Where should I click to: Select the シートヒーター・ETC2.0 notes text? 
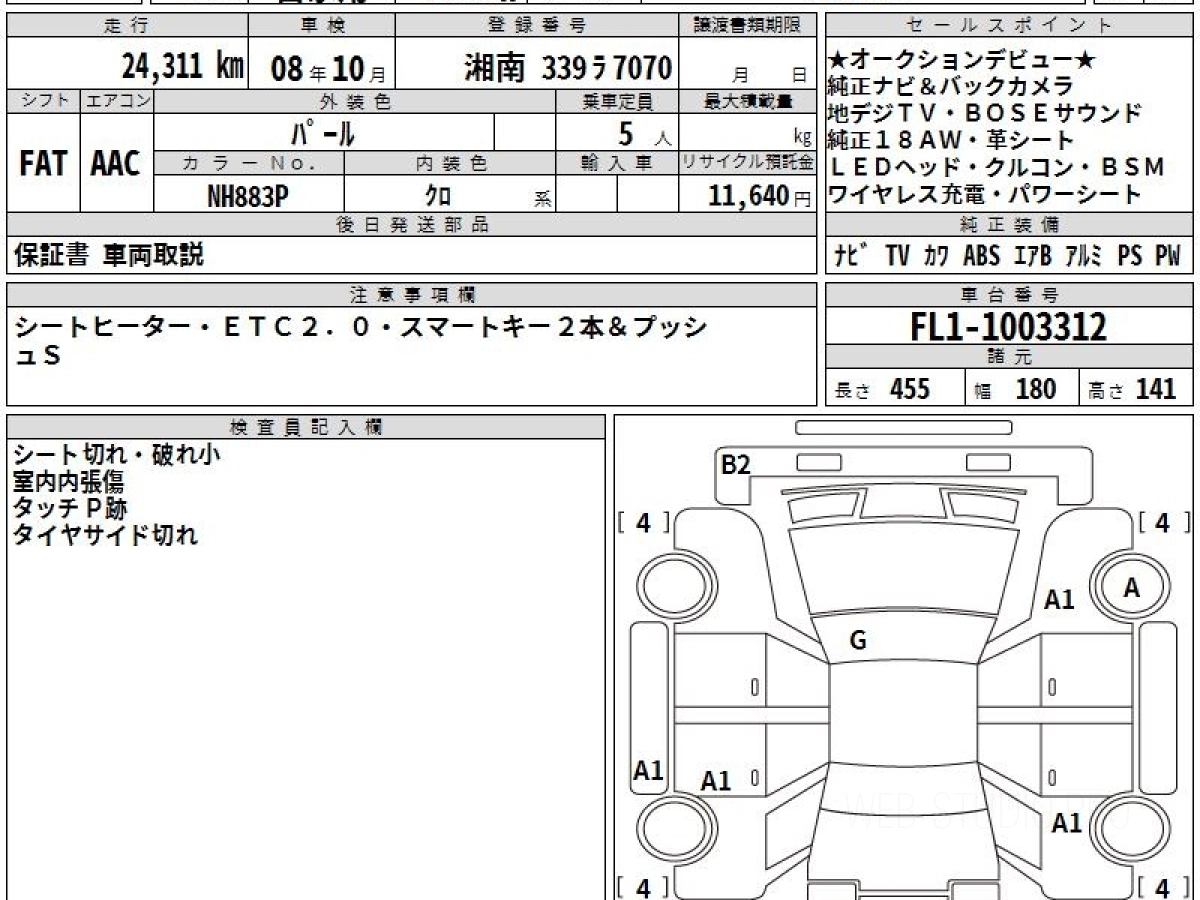click(361, 340)
